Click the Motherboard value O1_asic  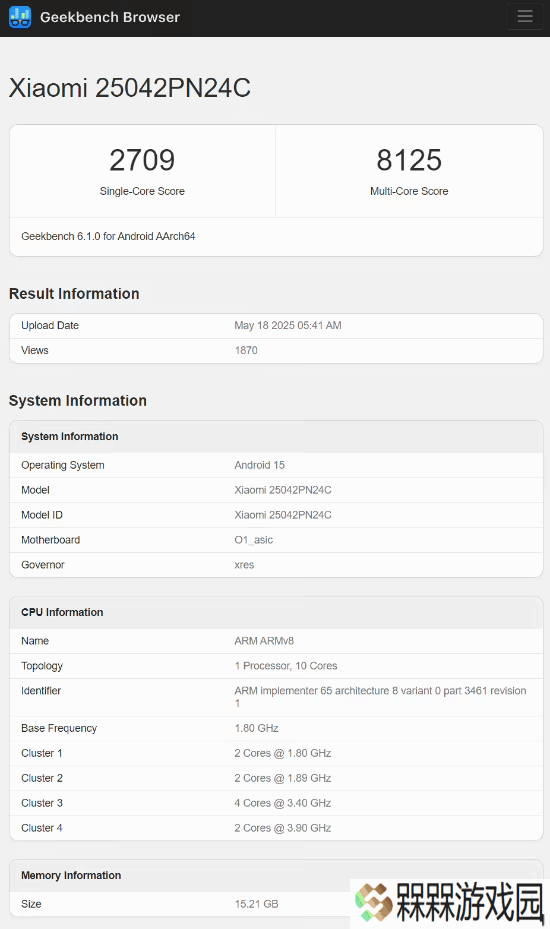click(254, 540)
